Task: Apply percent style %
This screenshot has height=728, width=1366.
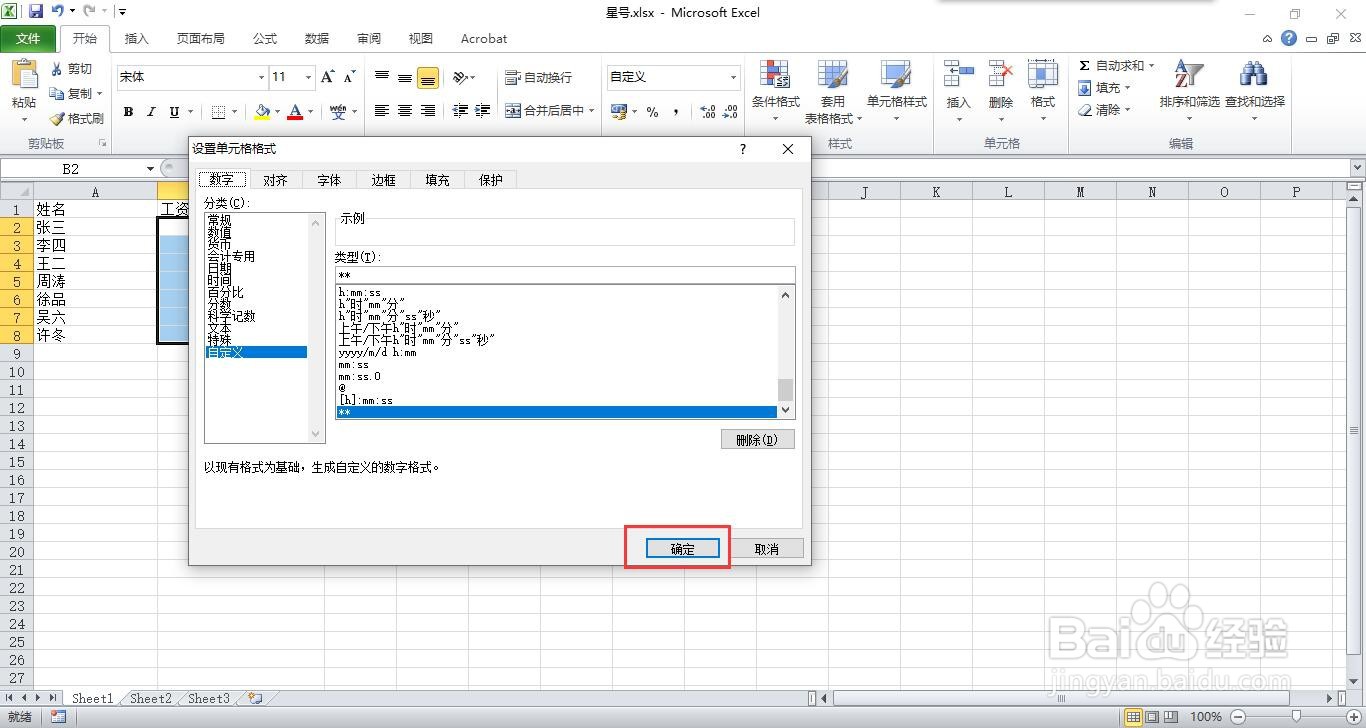Action: (x=652, y=112)
